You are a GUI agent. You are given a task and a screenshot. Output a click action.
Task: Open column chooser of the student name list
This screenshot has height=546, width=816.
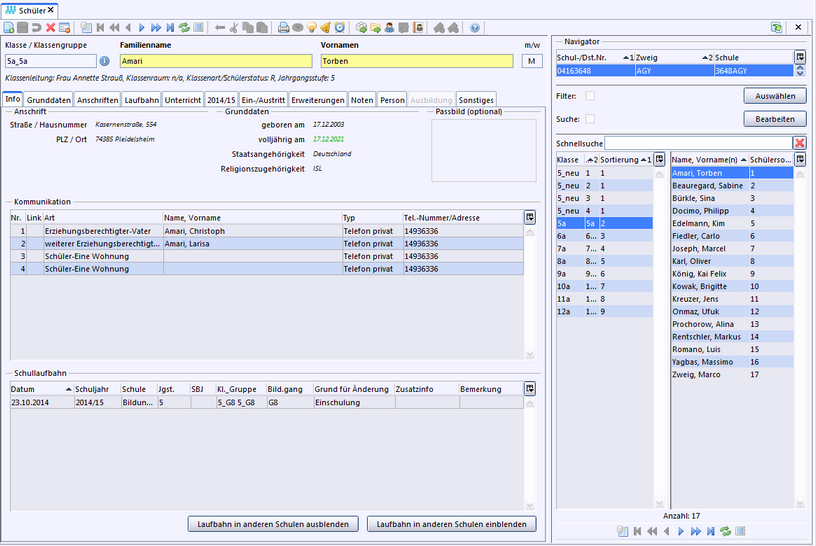[x=799, y=159]
